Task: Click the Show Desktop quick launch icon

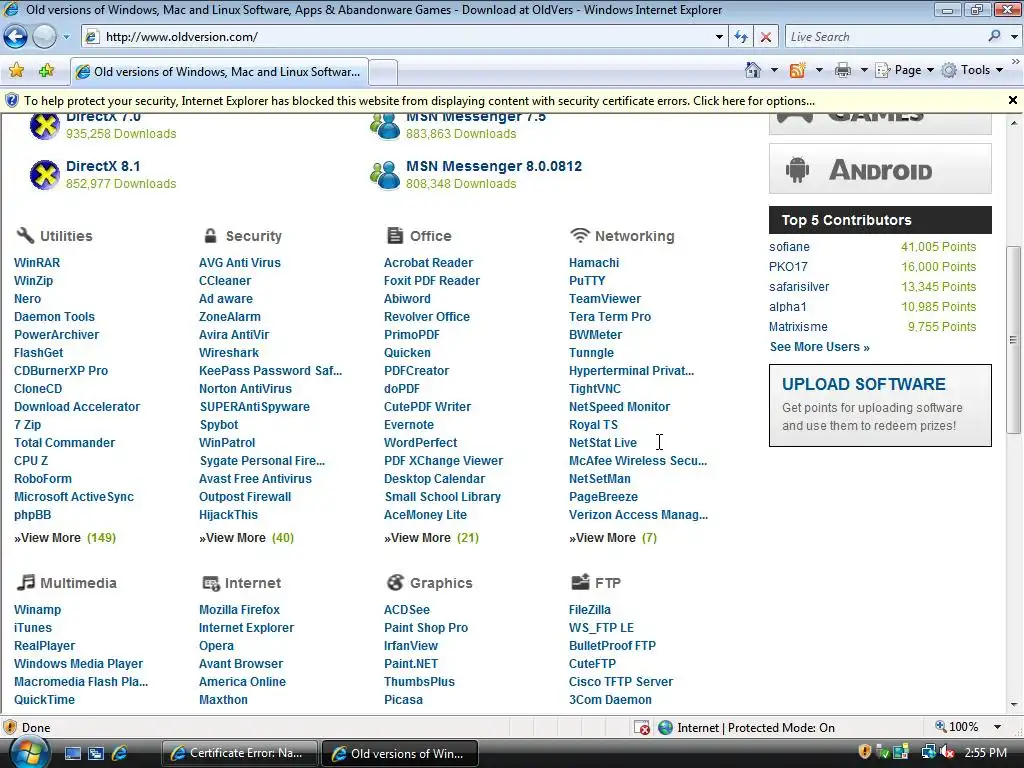Action: point(72,754)
